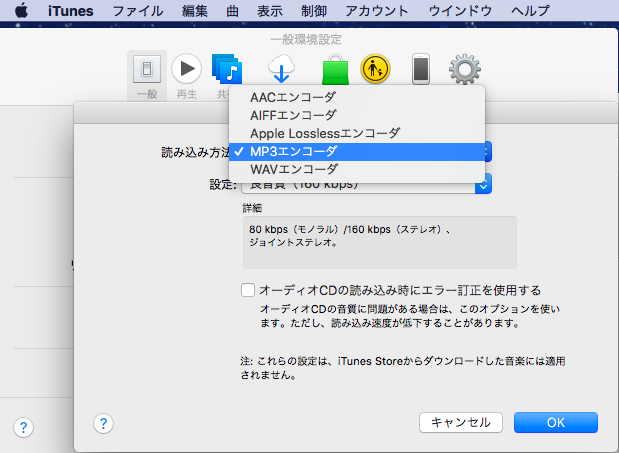Open the 編集 menu
This screenshot has width=619, height=453.
tap(195, 11)
